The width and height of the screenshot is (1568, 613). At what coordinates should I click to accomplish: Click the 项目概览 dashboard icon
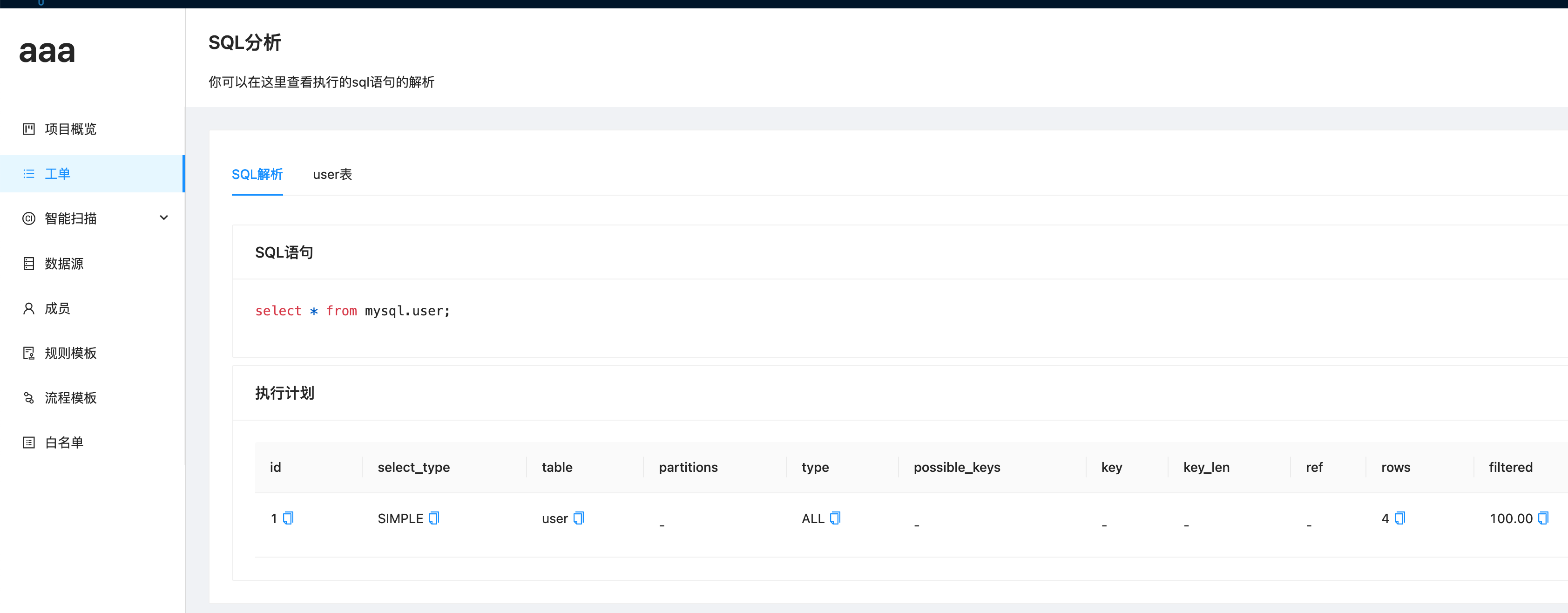coord(28,129)
